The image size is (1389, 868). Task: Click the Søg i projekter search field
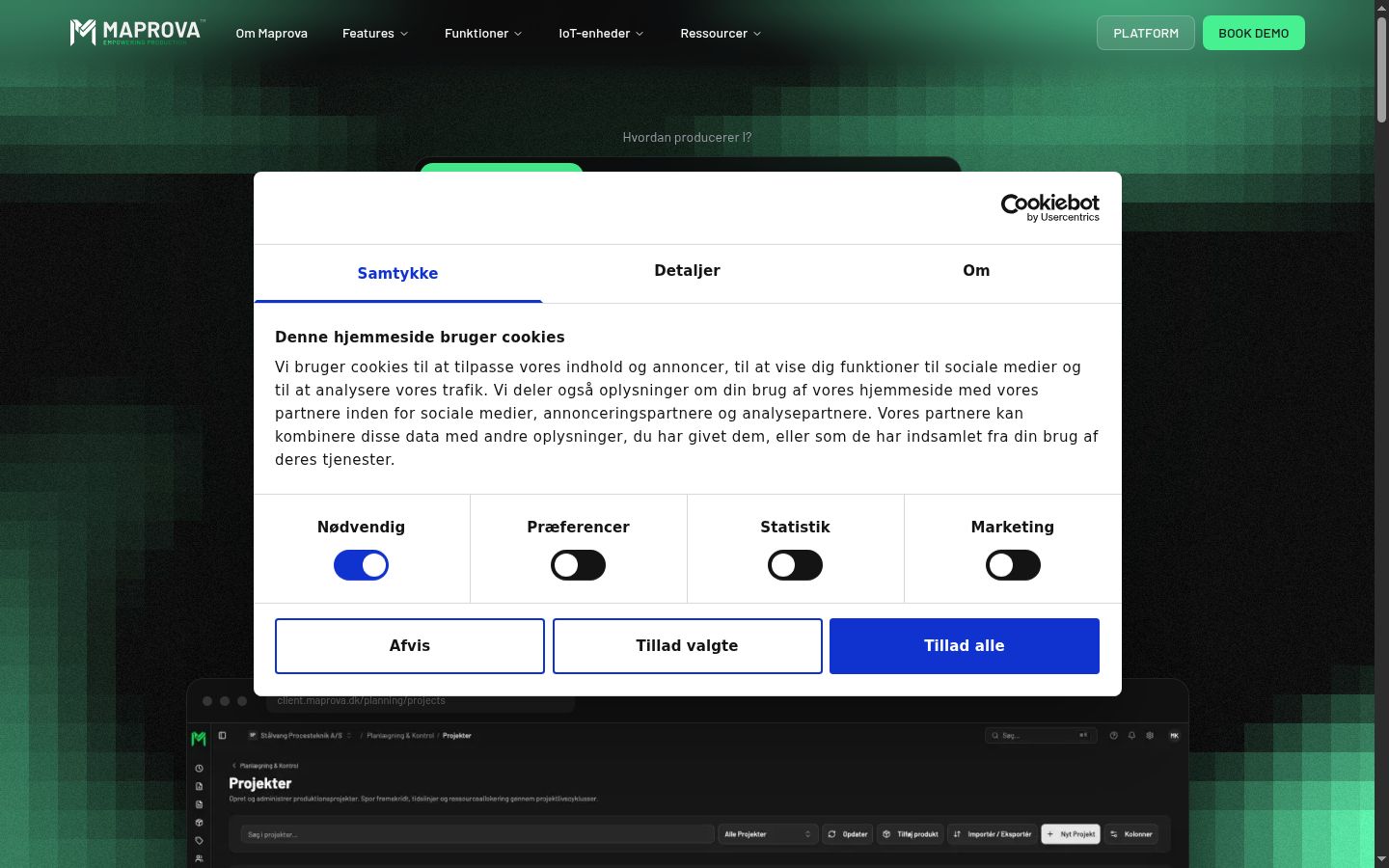coord(477,834)
